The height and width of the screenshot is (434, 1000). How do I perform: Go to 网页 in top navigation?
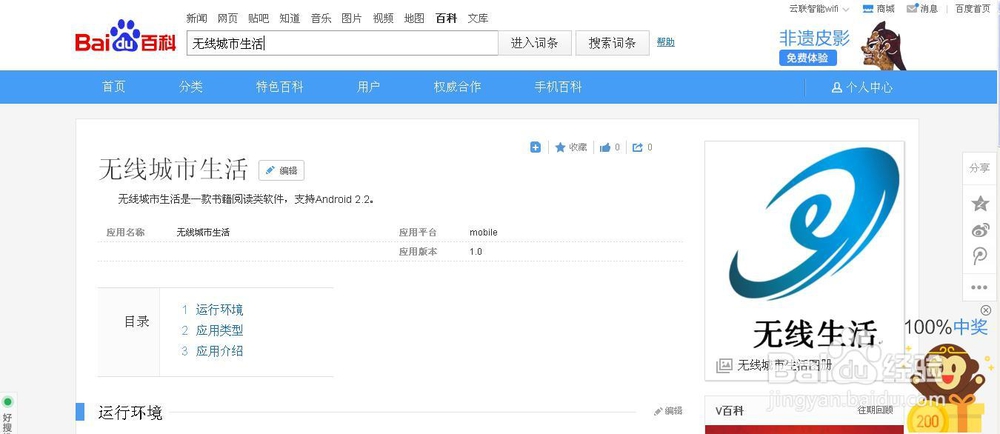point(228,18)
